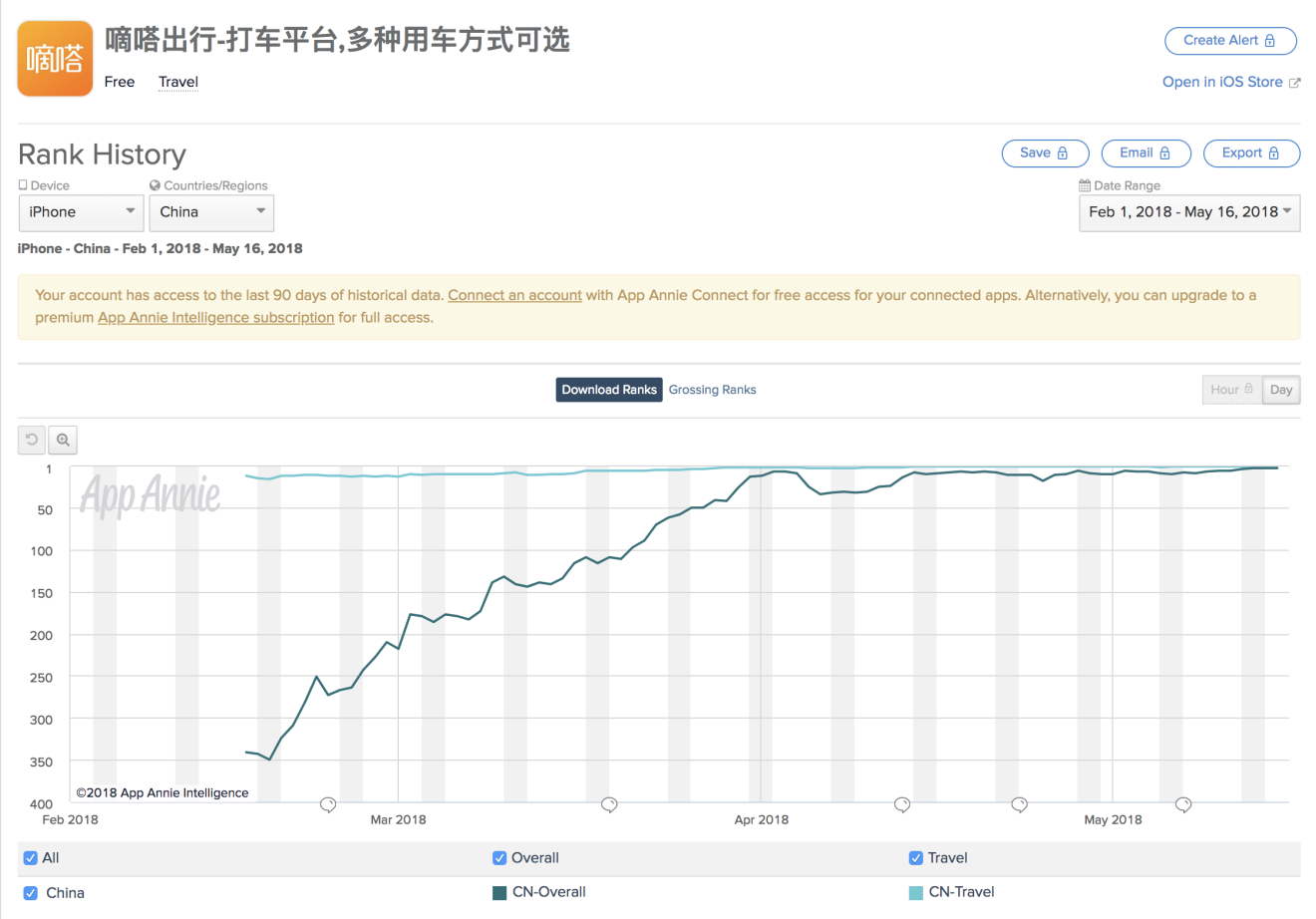Click the Create Alert button
The image size is (1316, 919).
coord(1230,41)
